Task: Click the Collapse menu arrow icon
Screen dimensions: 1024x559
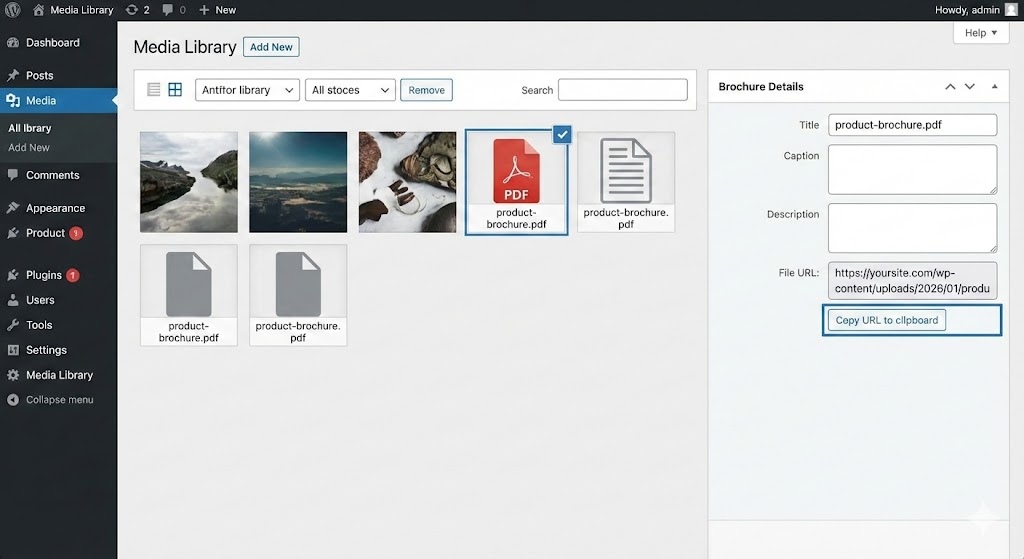Action: pyautogui.click(x=13, y=400)
